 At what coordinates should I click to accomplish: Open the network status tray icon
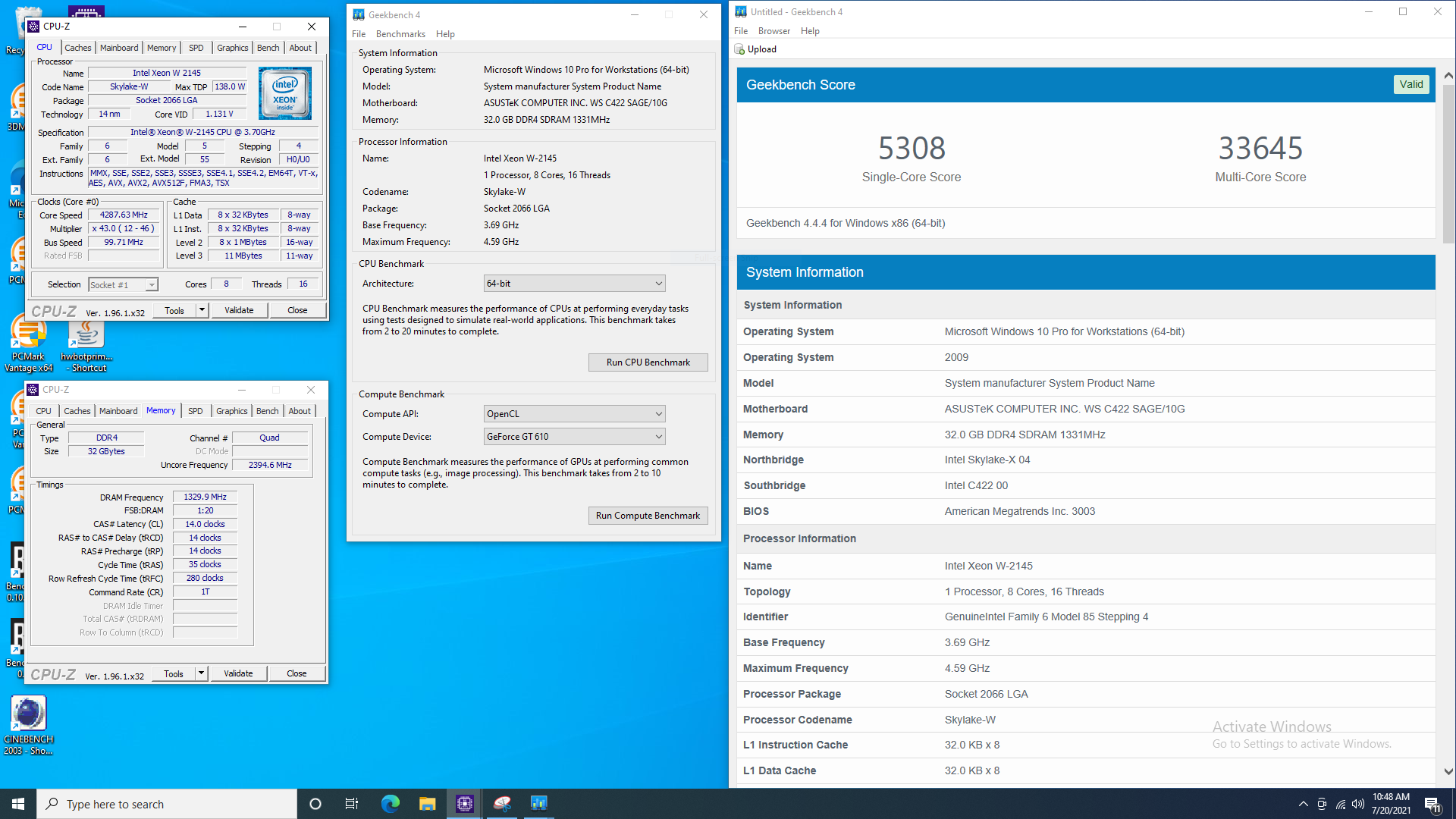(x=1341, y=804)
